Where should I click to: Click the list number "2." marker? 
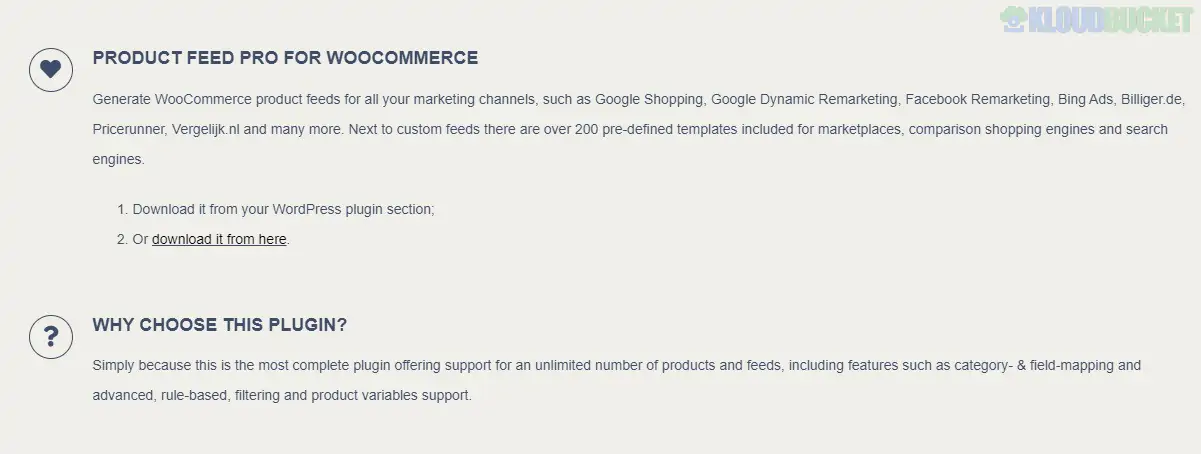(x=123, y=239)
